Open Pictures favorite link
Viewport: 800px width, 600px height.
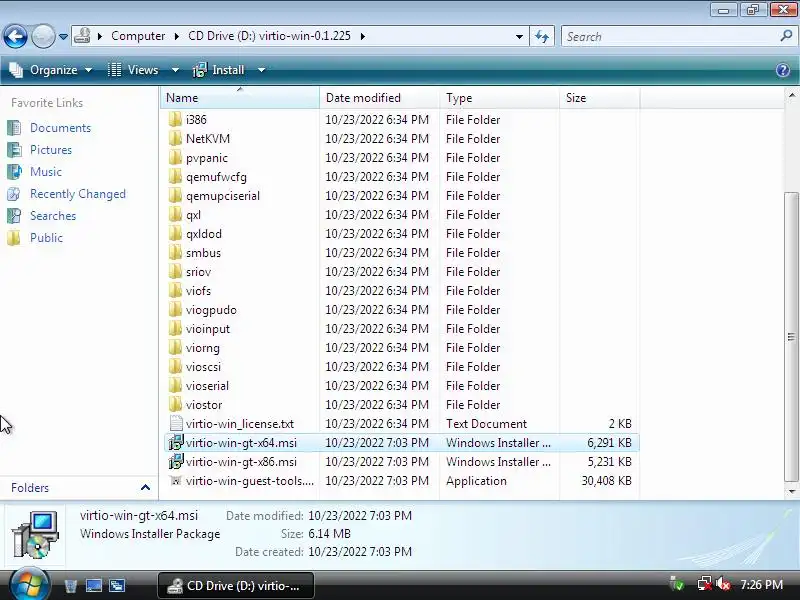pyautogui.click(x=51, y=149)
